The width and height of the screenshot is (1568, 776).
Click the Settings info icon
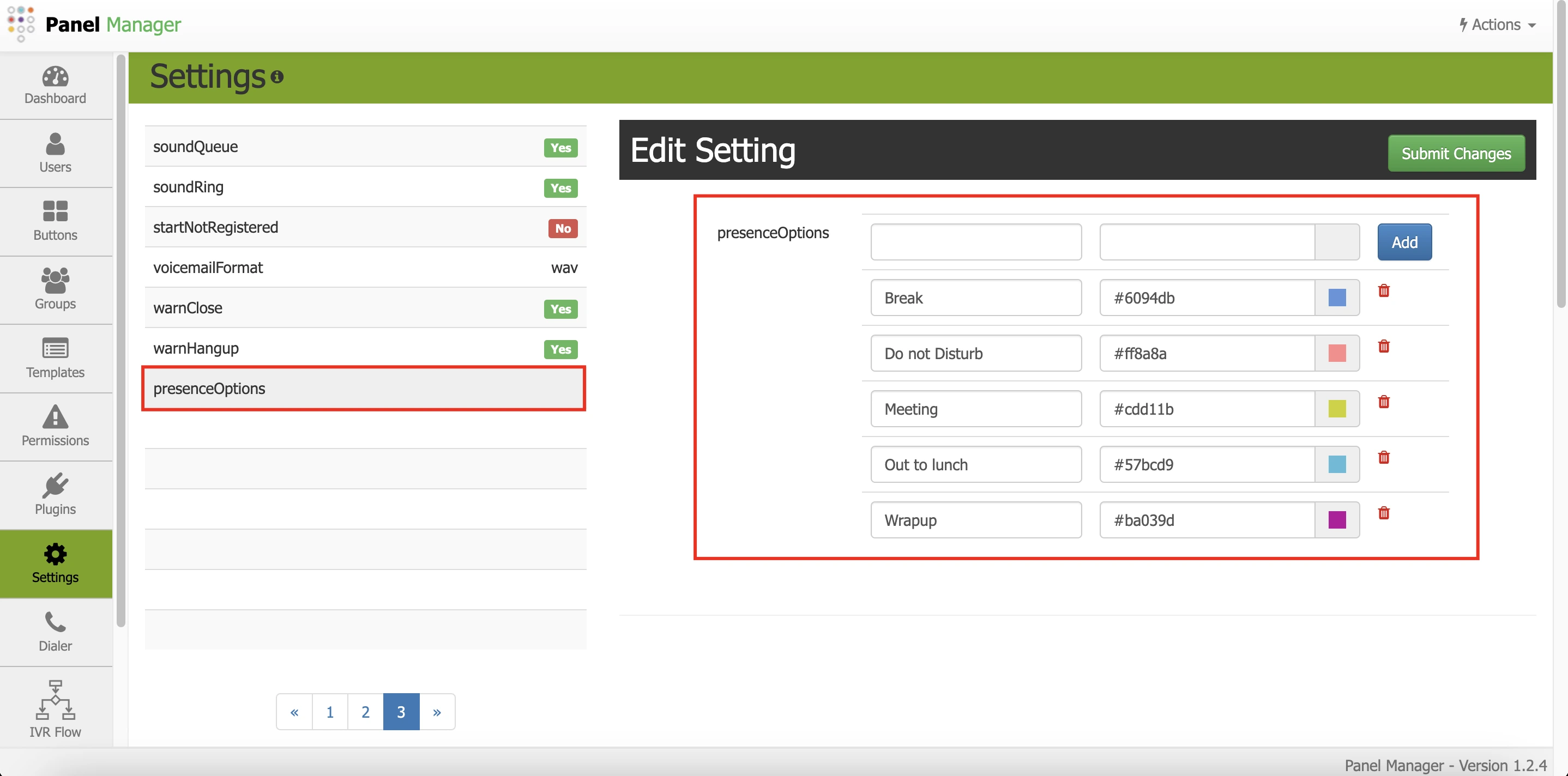pos(277,77)
